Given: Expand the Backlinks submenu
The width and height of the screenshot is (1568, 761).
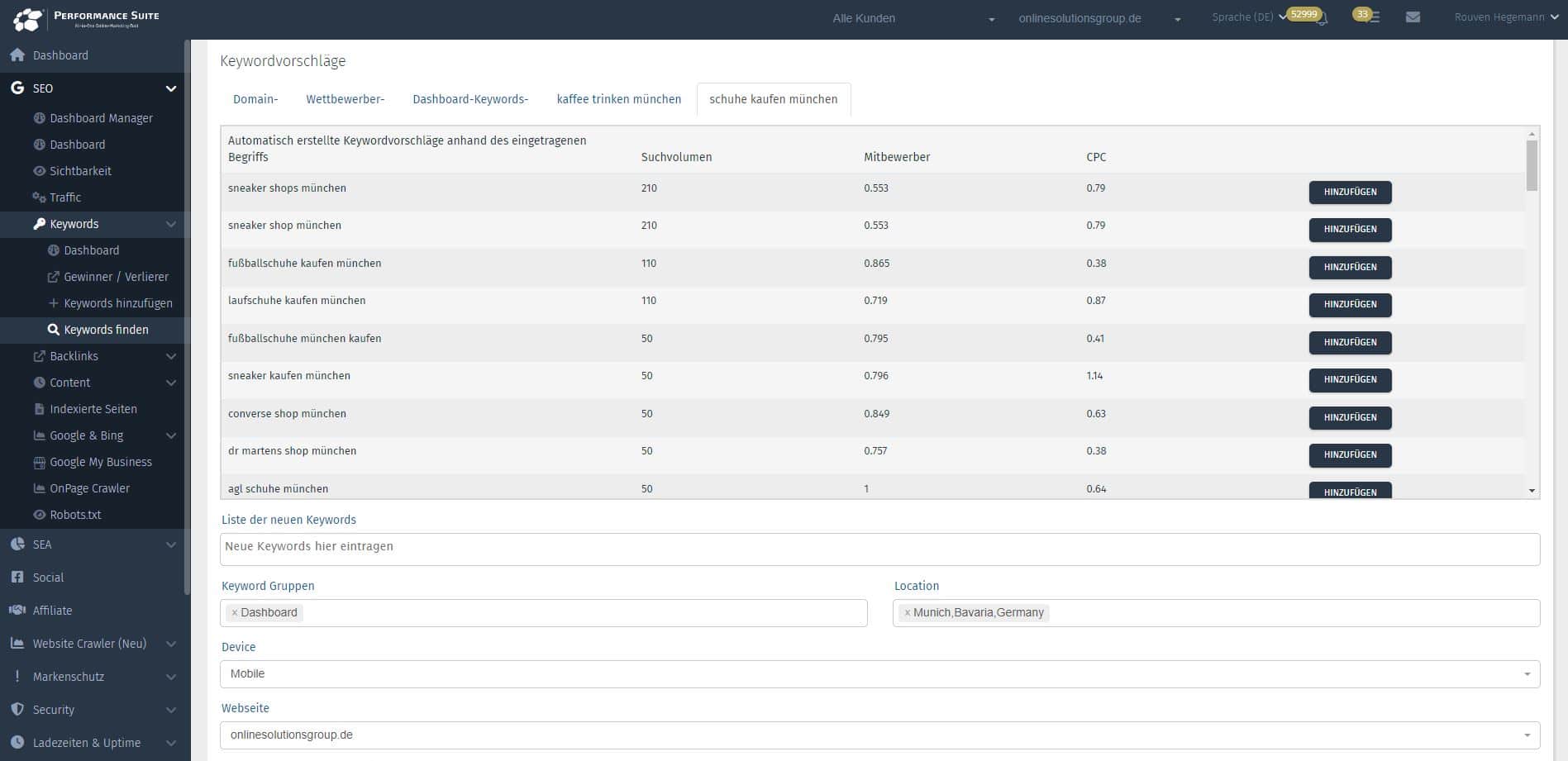Looking at the screenshot, I should pos(170,356).
